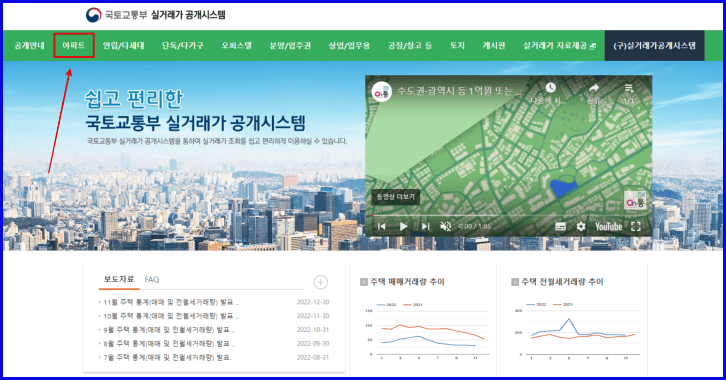The image size is (726, 380).
Task: Open the 11월 주택 통계 press release
Action: [x=170, y=302]
